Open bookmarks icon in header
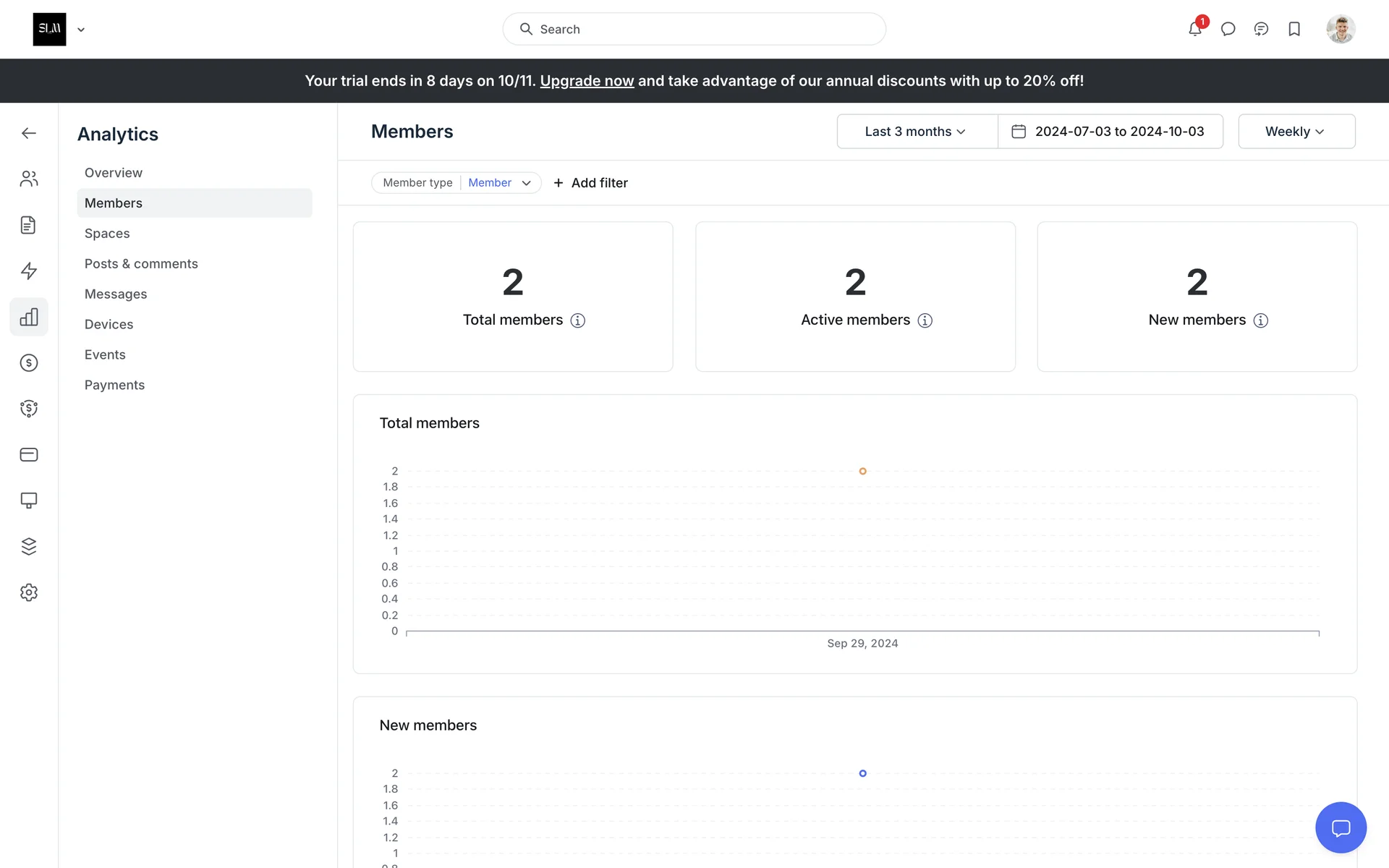1389x868 pixels. [x=1294, y=29]
